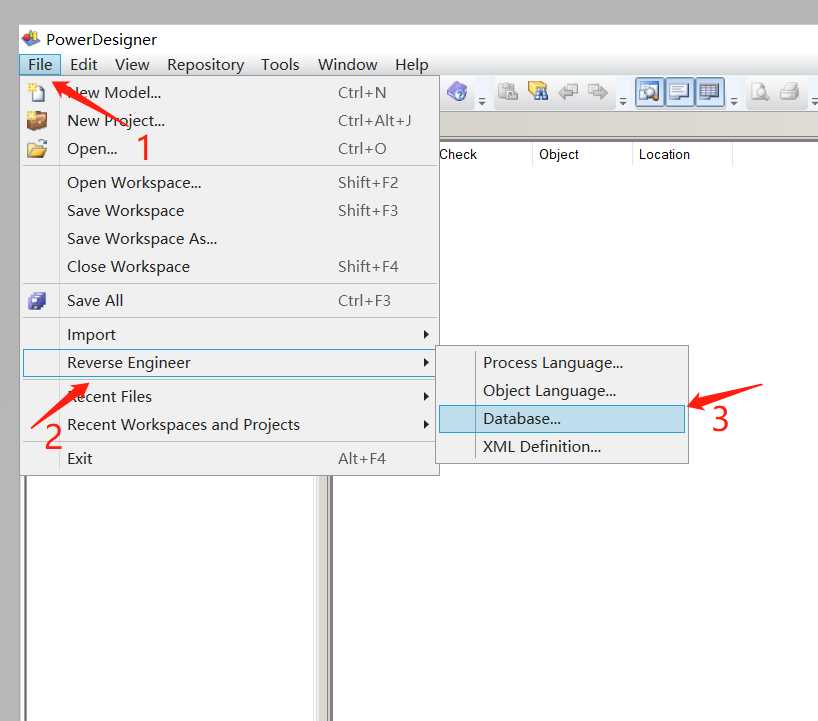The image size is (818, 721).
Task: Choose New Model... from File menu
Action: click(x=230, y=92)
